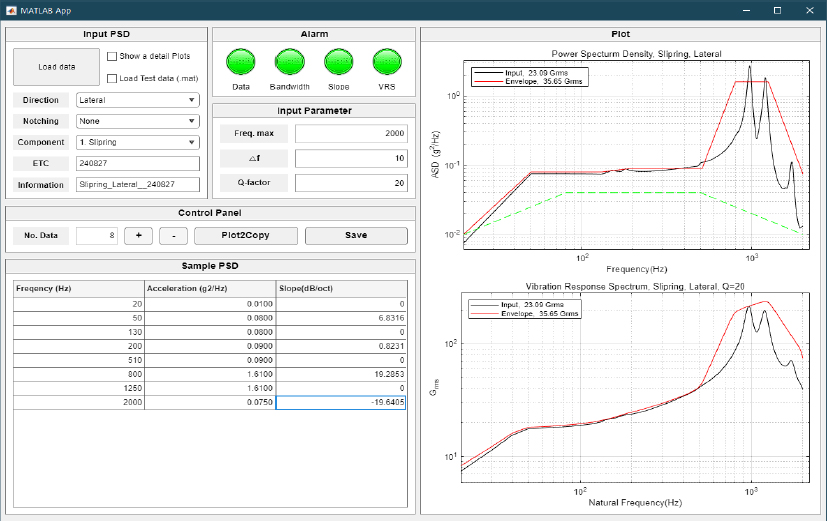Click the green Data alarm lamp

tap(241, 62)
